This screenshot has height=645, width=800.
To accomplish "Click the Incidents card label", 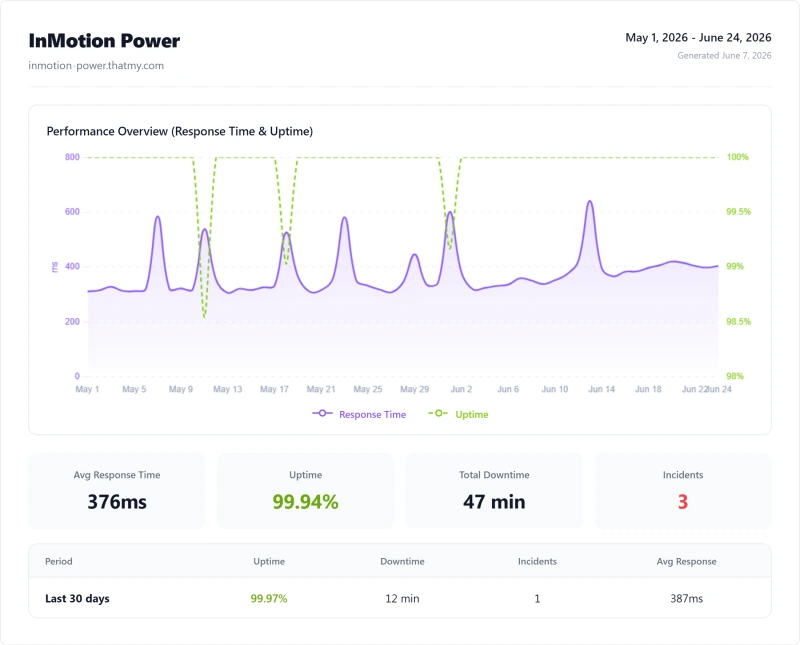I will 683,475.
